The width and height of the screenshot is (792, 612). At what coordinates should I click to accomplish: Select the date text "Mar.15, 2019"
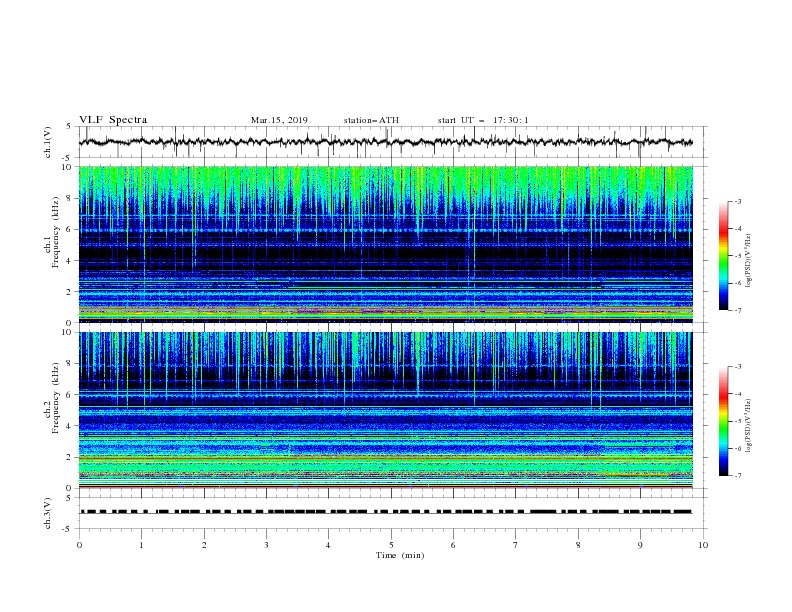point(279,120)
